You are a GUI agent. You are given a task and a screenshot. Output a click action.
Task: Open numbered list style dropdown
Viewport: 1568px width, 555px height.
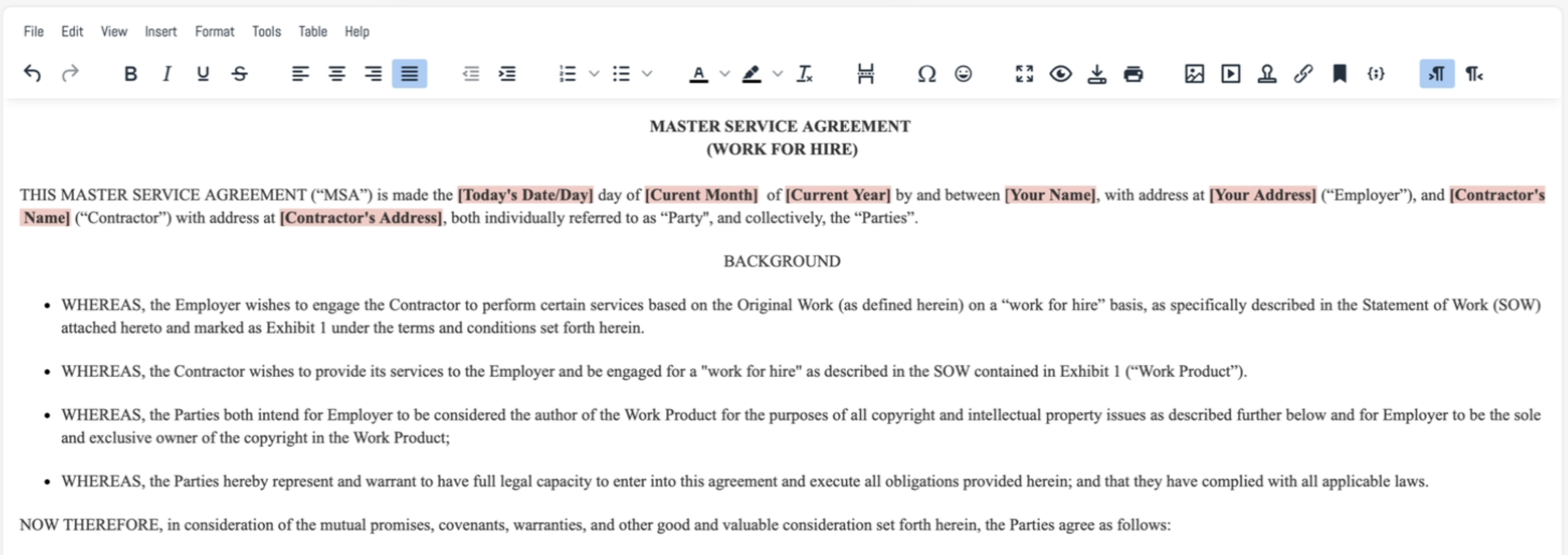pos(594,74)
